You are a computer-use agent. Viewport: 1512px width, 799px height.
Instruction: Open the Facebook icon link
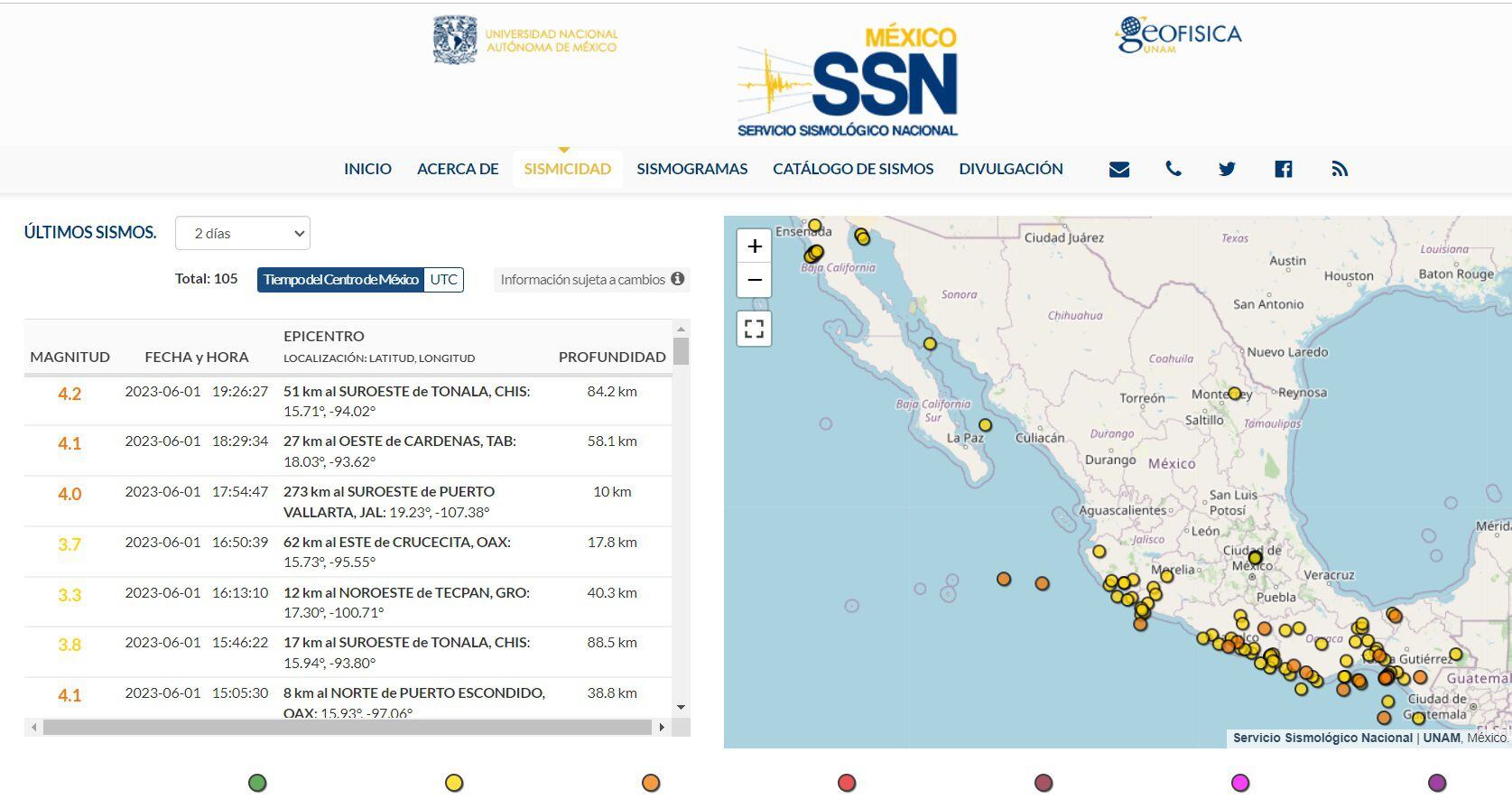(x=1283, y=169)
